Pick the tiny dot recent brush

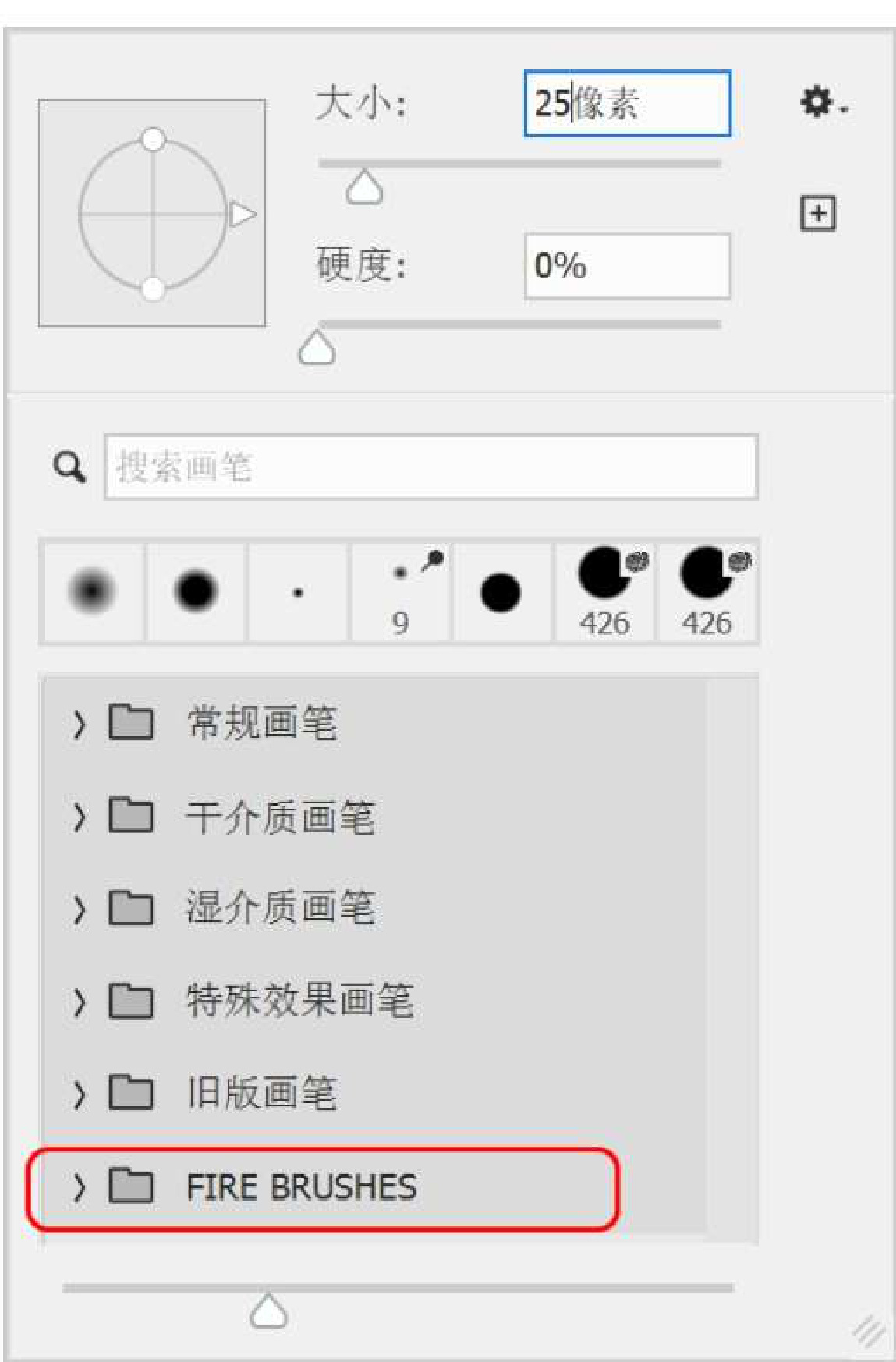[x=297, y=593]
